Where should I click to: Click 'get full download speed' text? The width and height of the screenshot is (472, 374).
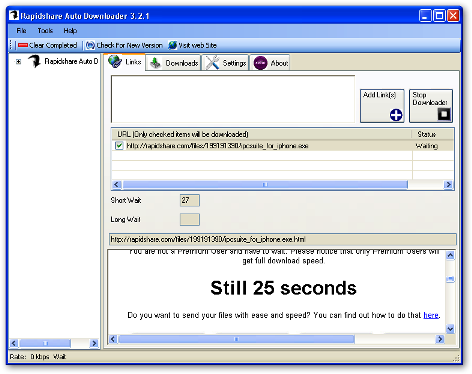pyautogui.click(x=283, y=261)
